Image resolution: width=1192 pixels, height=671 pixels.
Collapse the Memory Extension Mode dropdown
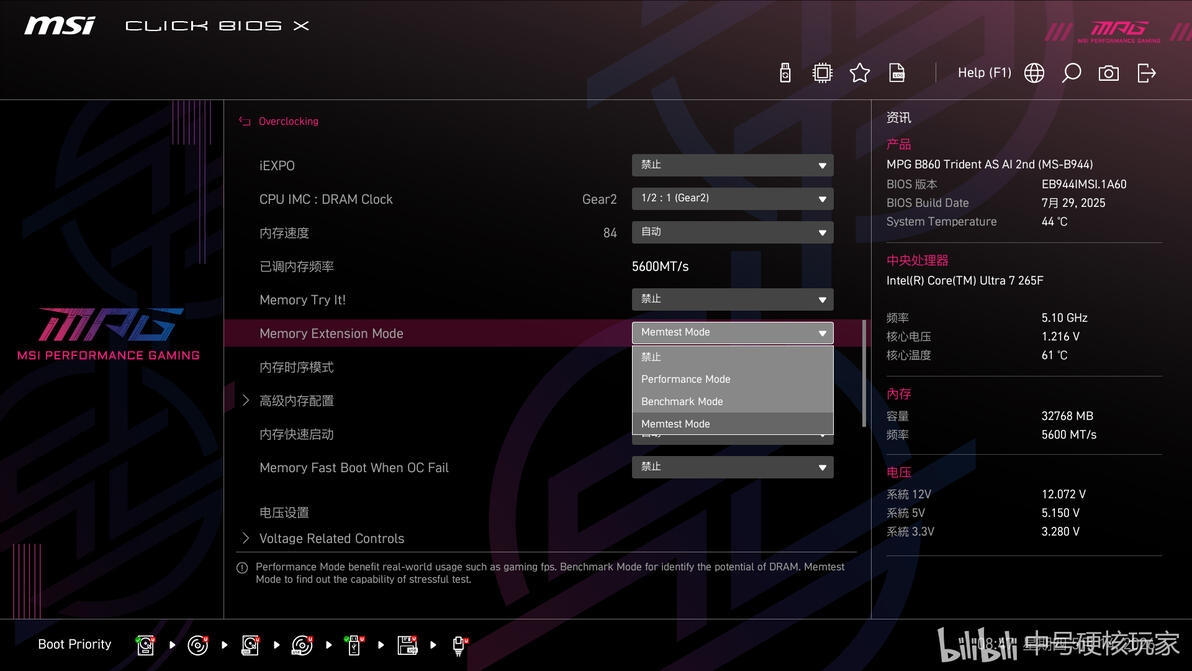(732, 333)
